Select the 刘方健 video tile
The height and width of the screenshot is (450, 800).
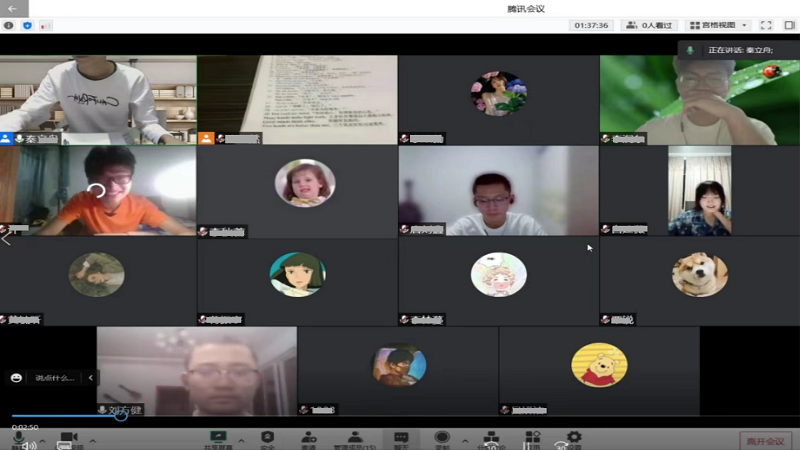[x=197, y=371]
